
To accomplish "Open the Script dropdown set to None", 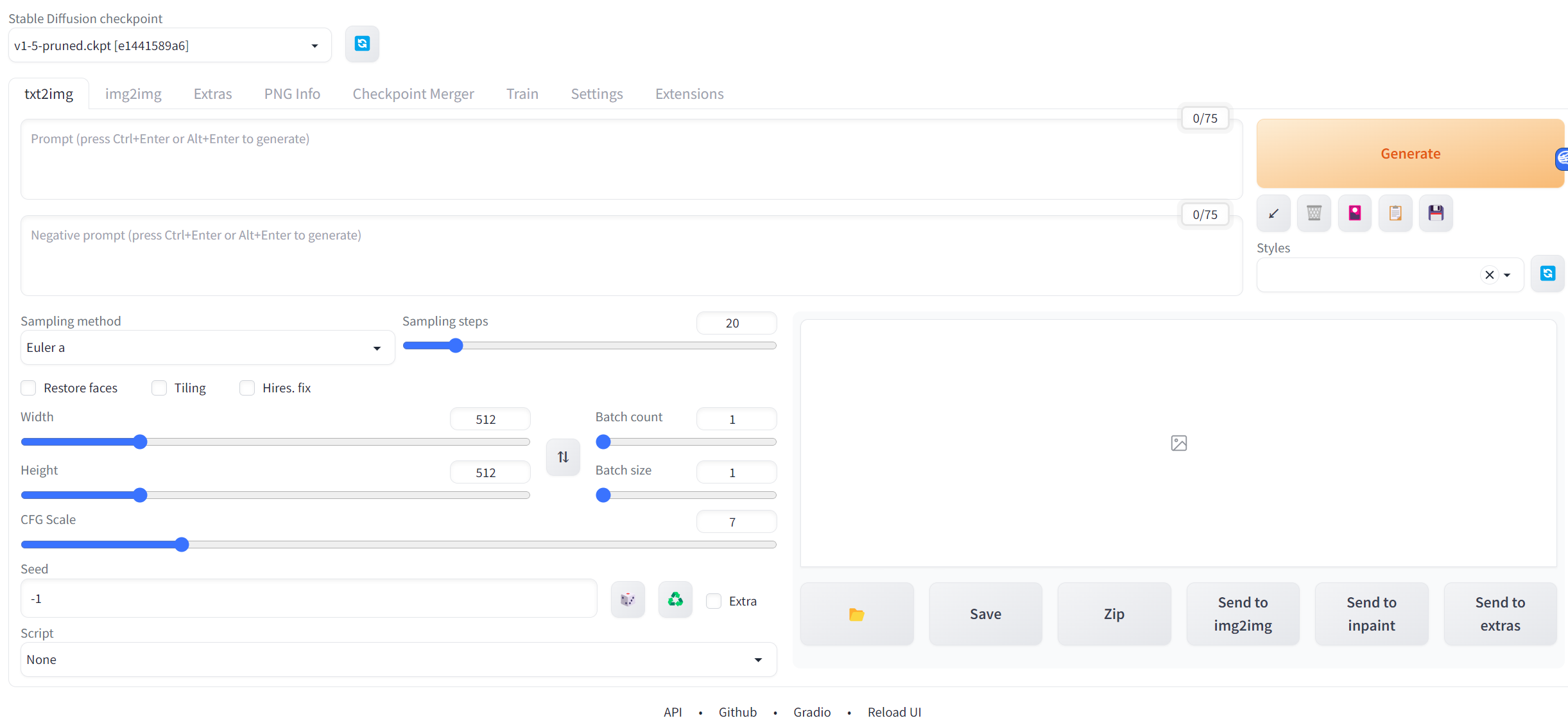I will click(x=398, y=659).
